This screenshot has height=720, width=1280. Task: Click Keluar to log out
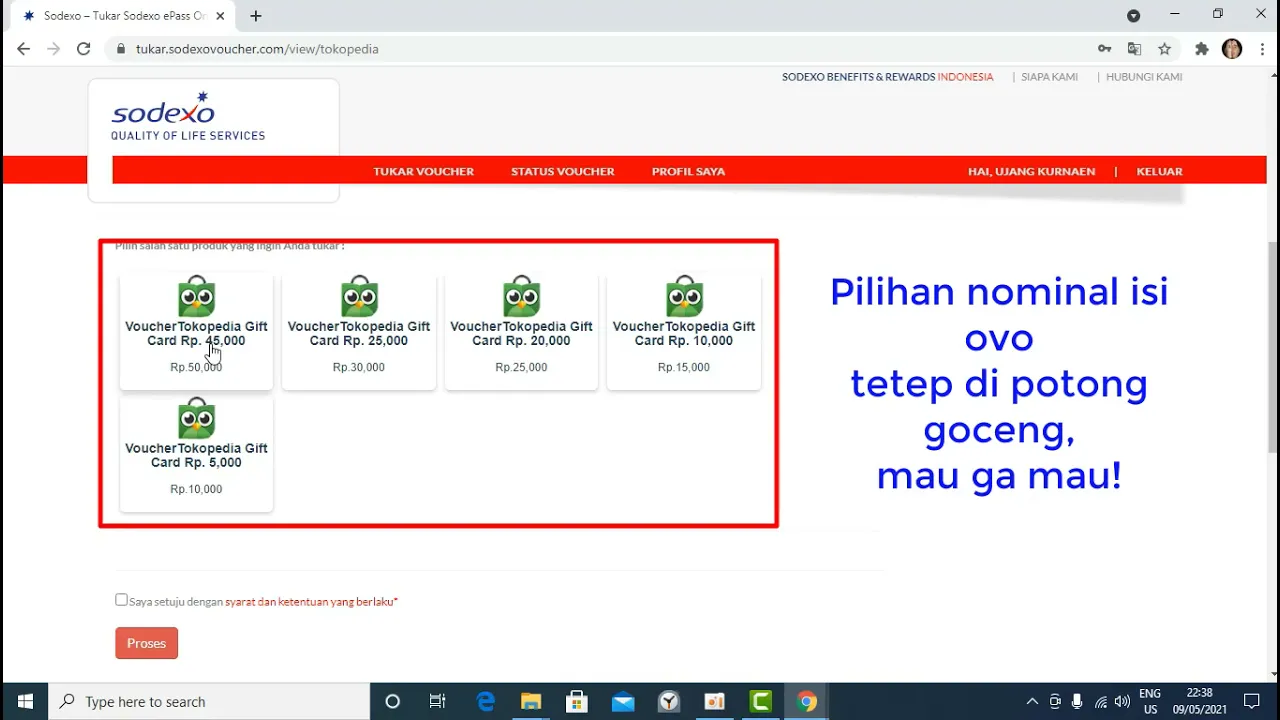point(1159,171)
